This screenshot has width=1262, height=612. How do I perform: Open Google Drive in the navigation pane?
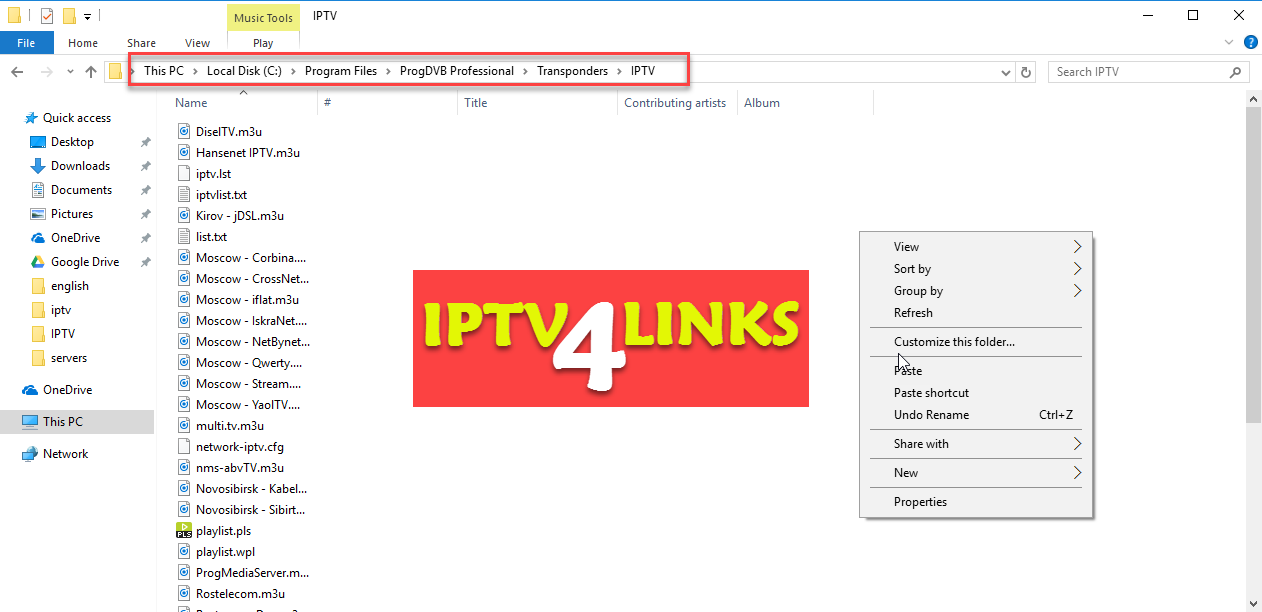coord(85,262)
